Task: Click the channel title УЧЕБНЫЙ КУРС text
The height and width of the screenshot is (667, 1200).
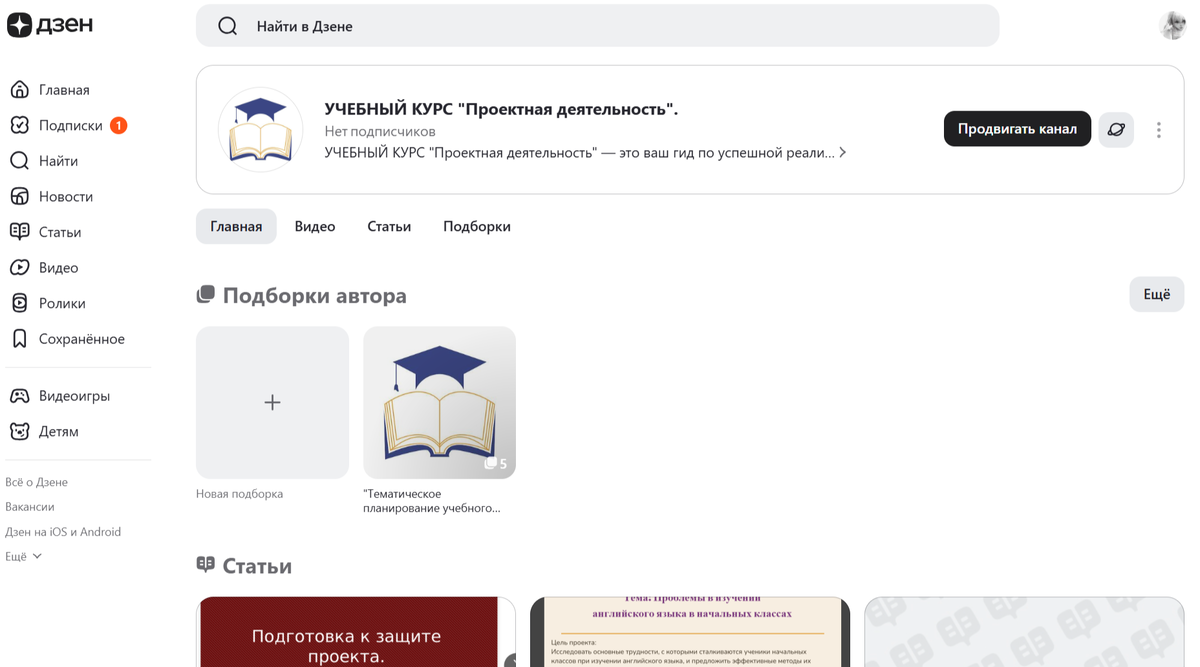Action: point(501,109)
